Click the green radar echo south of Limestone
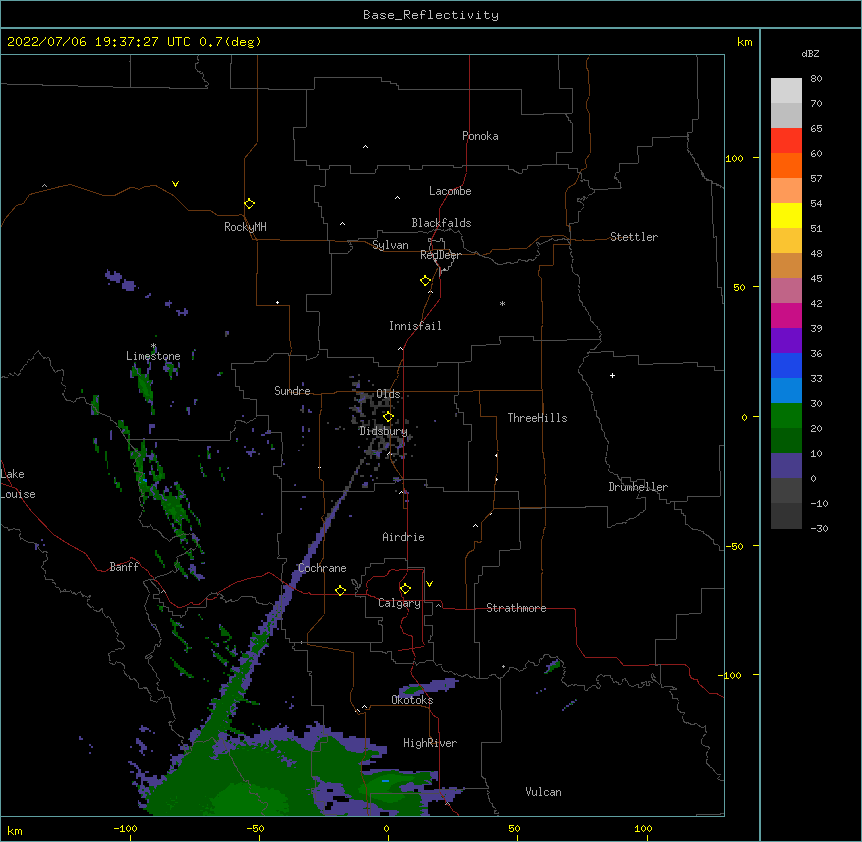This screenshot has height=842, width=862. [x=145, y=385]
